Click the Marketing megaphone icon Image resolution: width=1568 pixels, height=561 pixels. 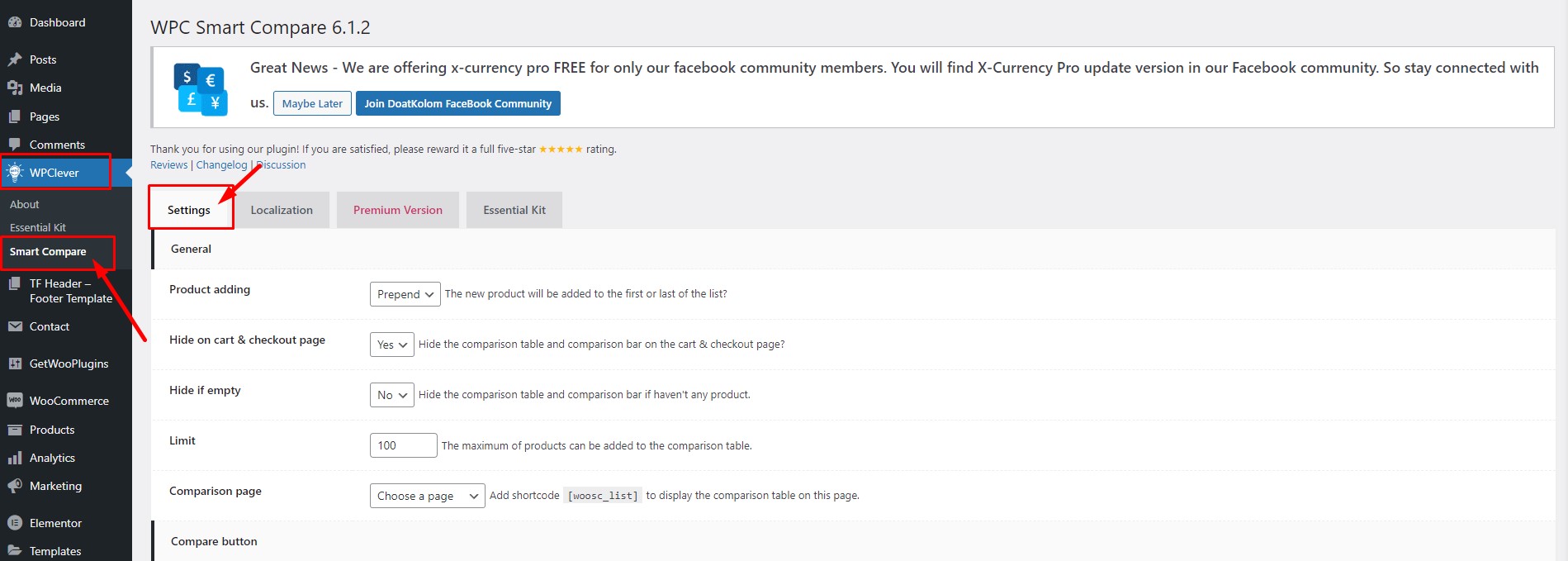(x=15, y=486)
